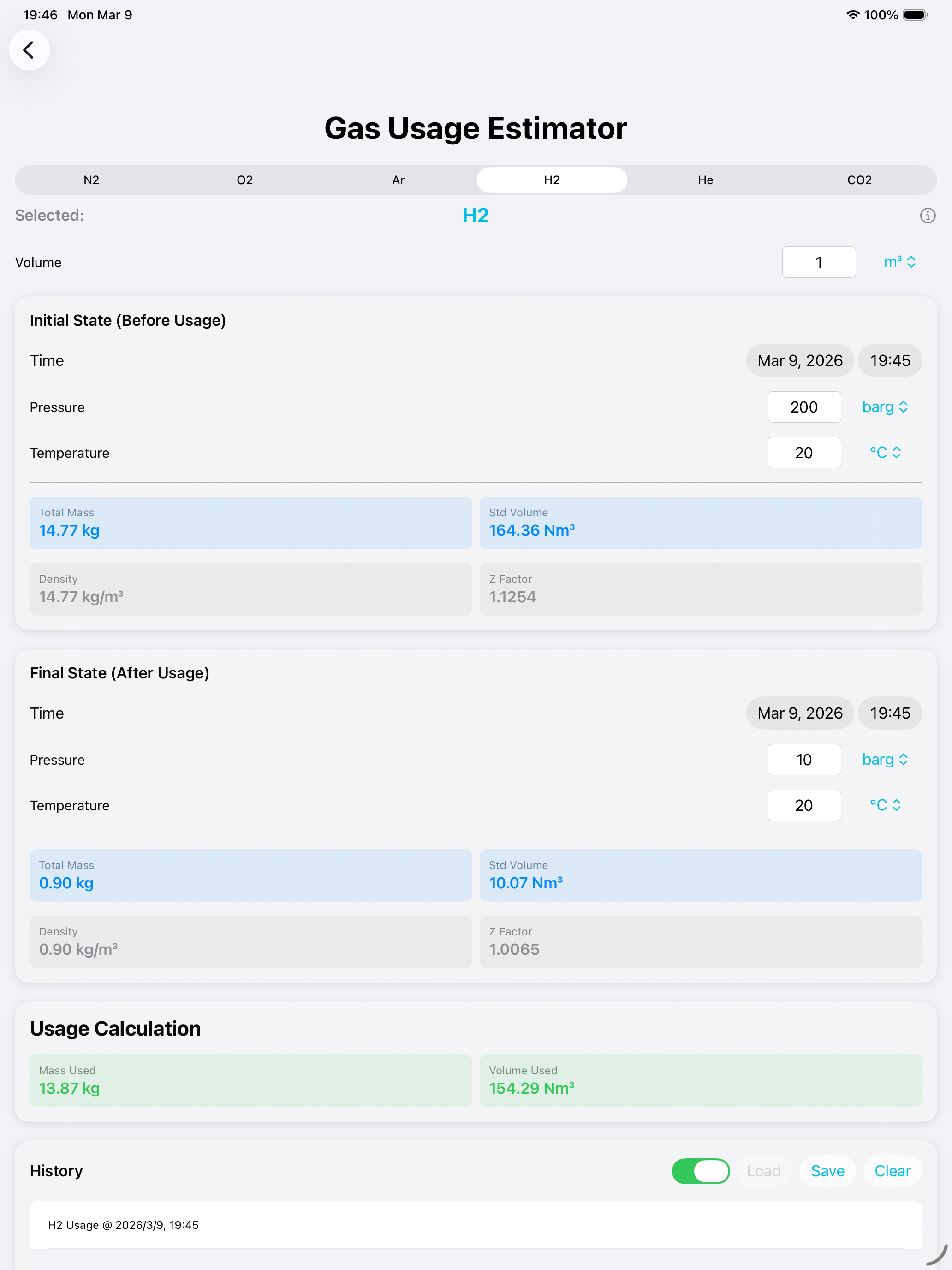Tap the Wi-Fi status icon

pyautogui.click(x=853, y=15)
